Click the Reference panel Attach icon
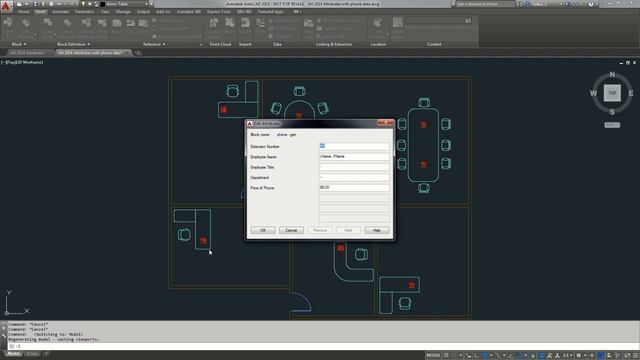This screenshot has height=360, width=640. coord(117,23)
